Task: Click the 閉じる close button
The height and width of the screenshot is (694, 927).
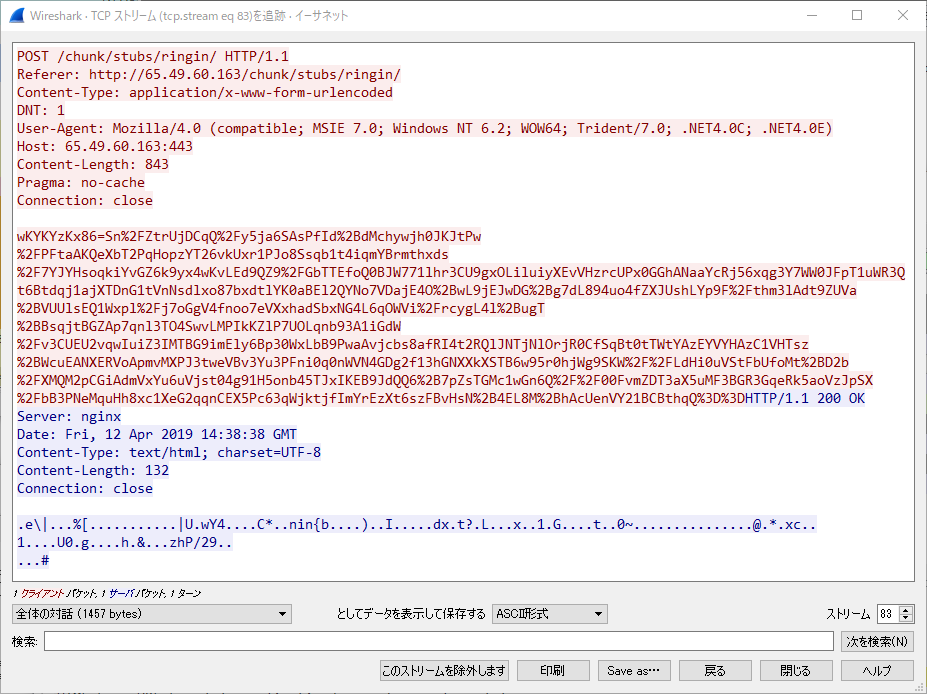Action: pos(796,671)
